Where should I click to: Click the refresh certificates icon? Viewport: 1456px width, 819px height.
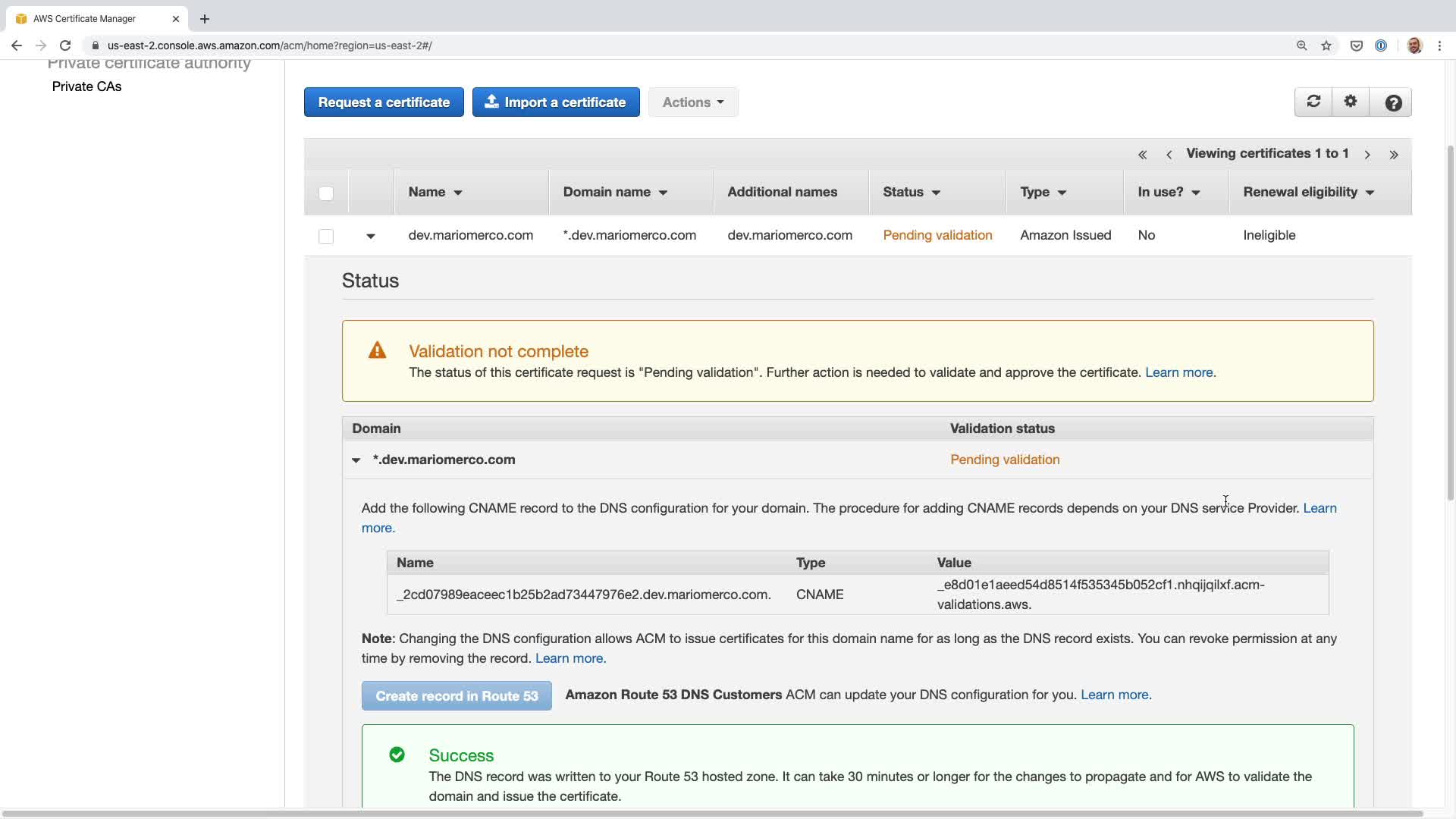pyautogui.click(x=1313, y=102)
